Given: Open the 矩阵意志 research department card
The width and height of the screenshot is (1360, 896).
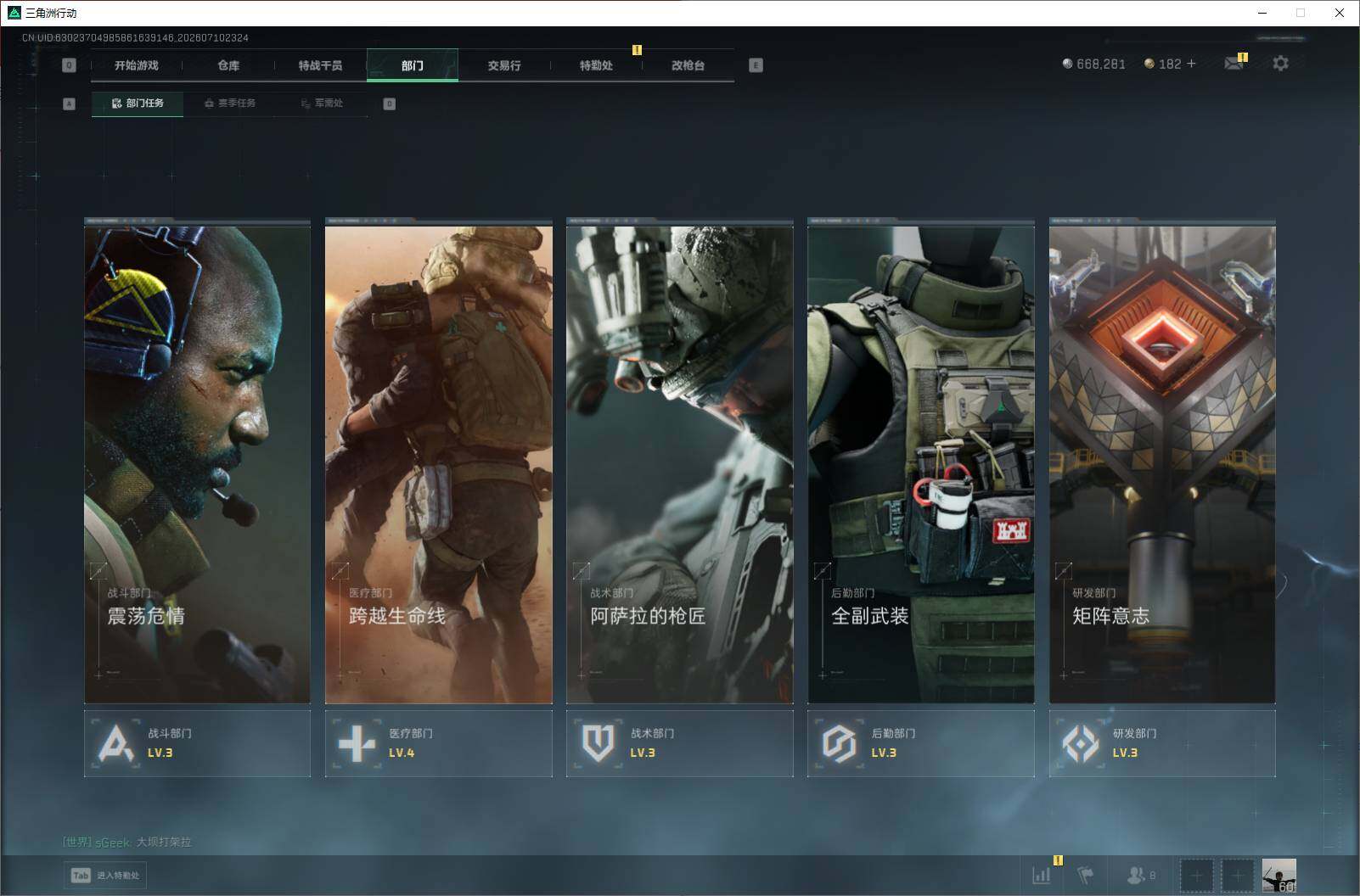Looking at the screenshot, I should (x=1162, y=461).
